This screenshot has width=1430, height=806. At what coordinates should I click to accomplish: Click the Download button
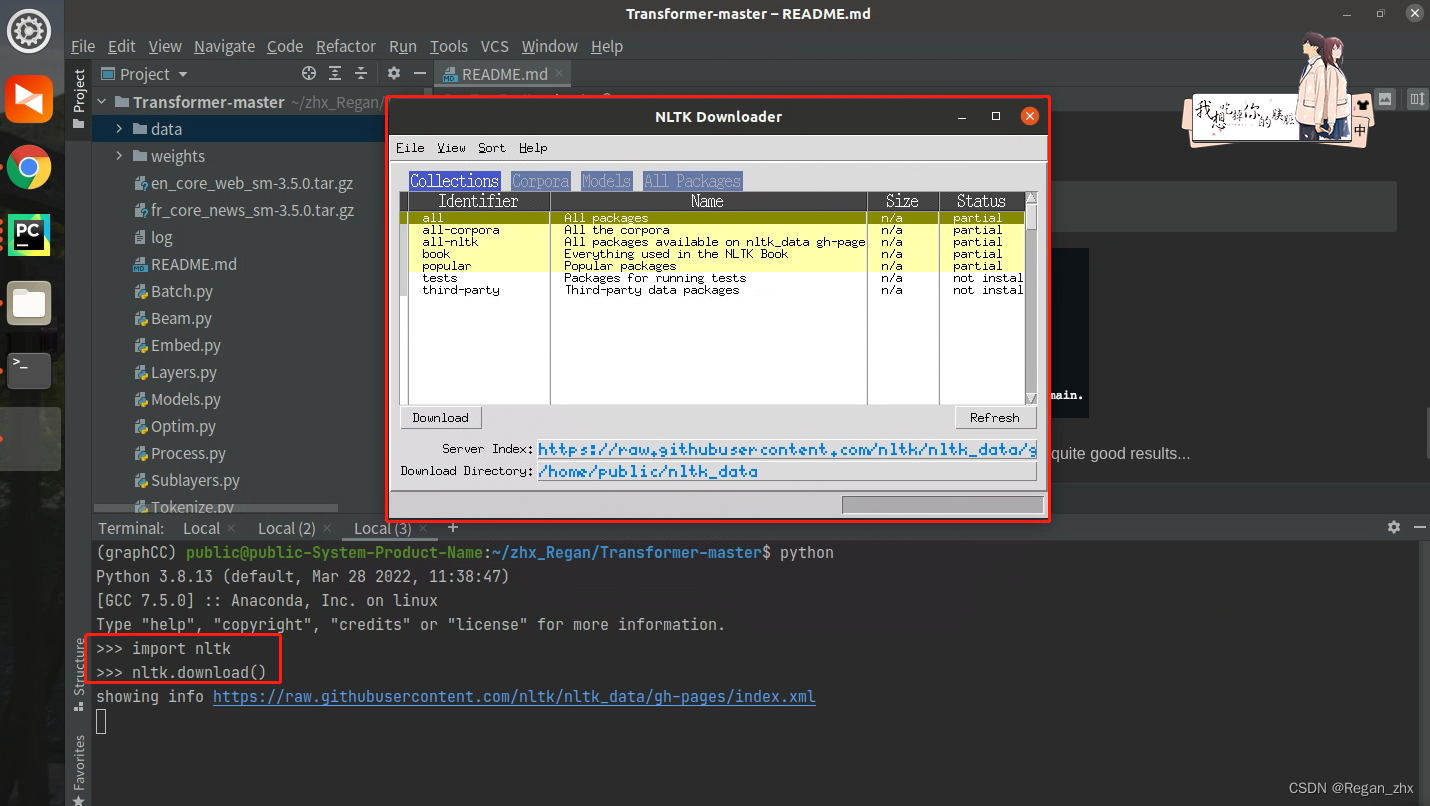coord(440,418)
